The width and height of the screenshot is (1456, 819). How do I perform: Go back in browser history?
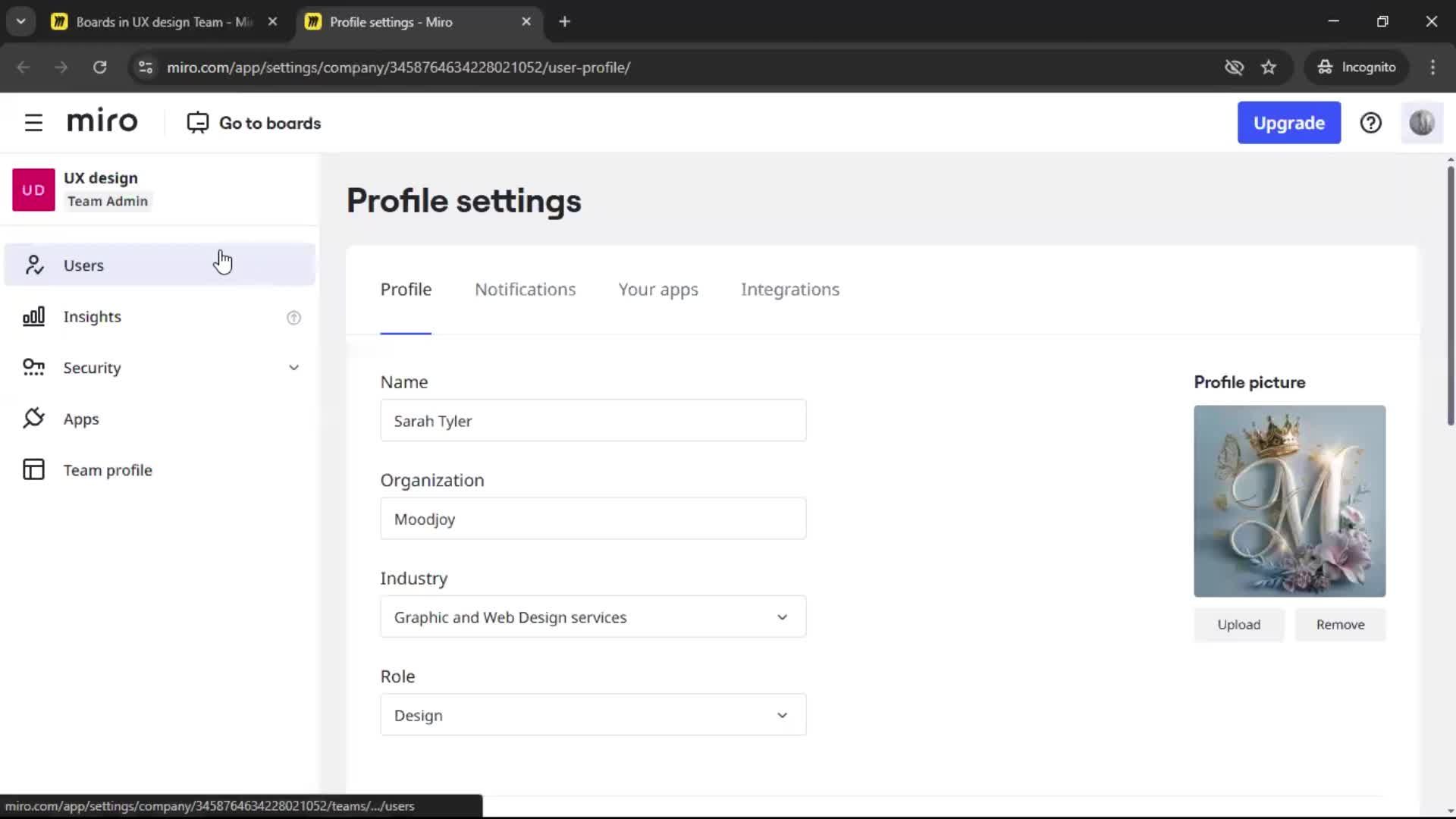pyautogui.click(x=24, y=67)
